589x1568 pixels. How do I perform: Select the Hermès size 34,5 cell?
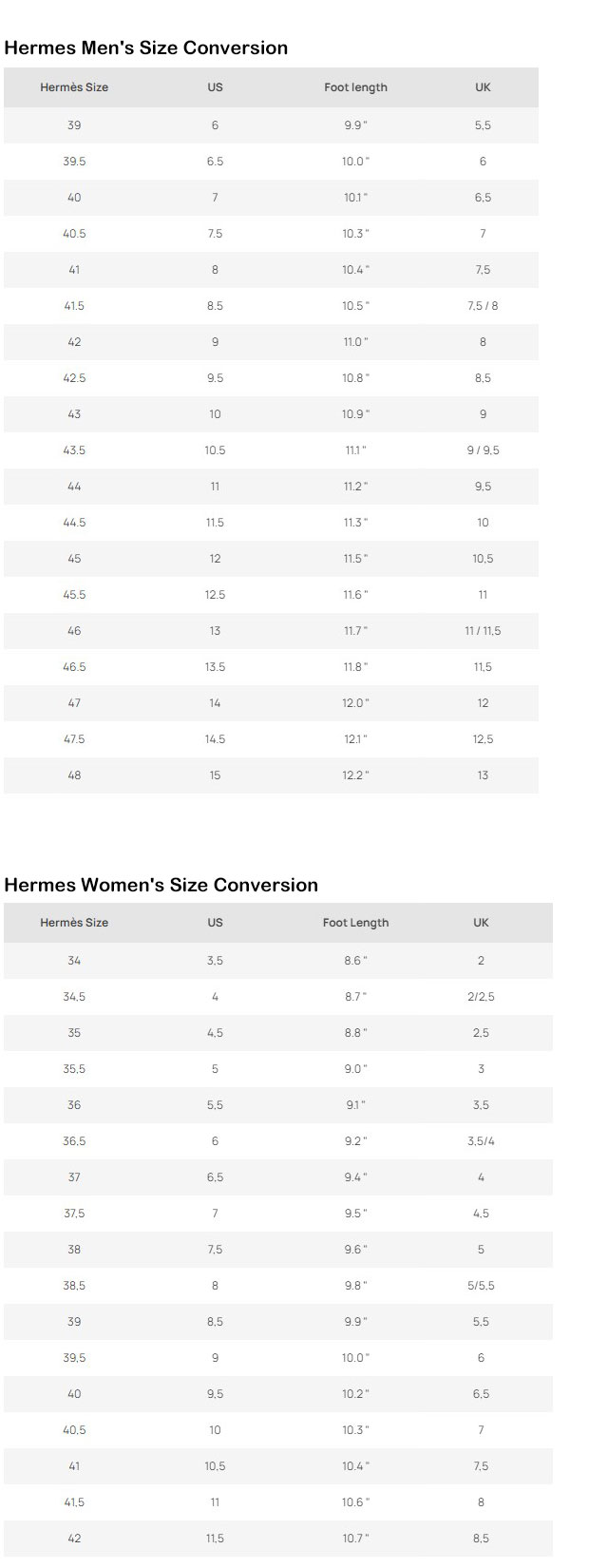click(x=74, y=997)
